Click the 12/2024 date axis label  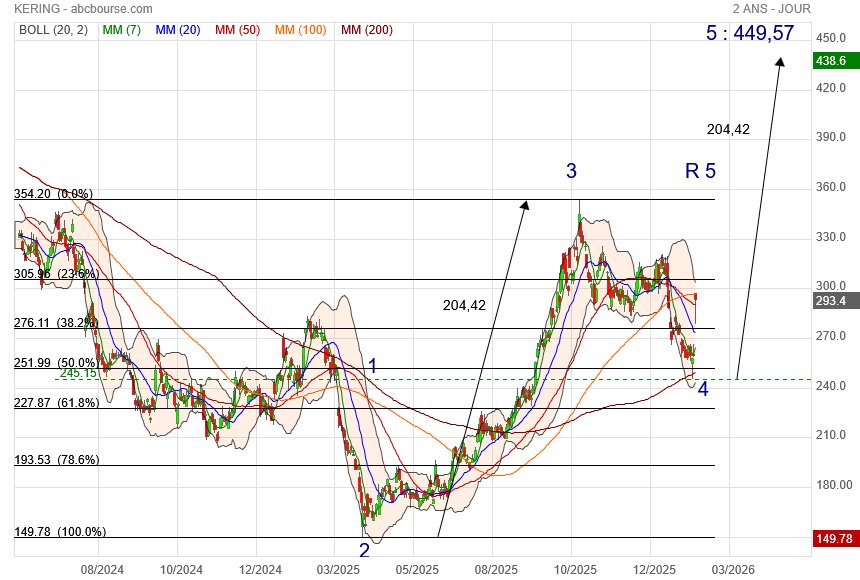click(x=260, y=570)
